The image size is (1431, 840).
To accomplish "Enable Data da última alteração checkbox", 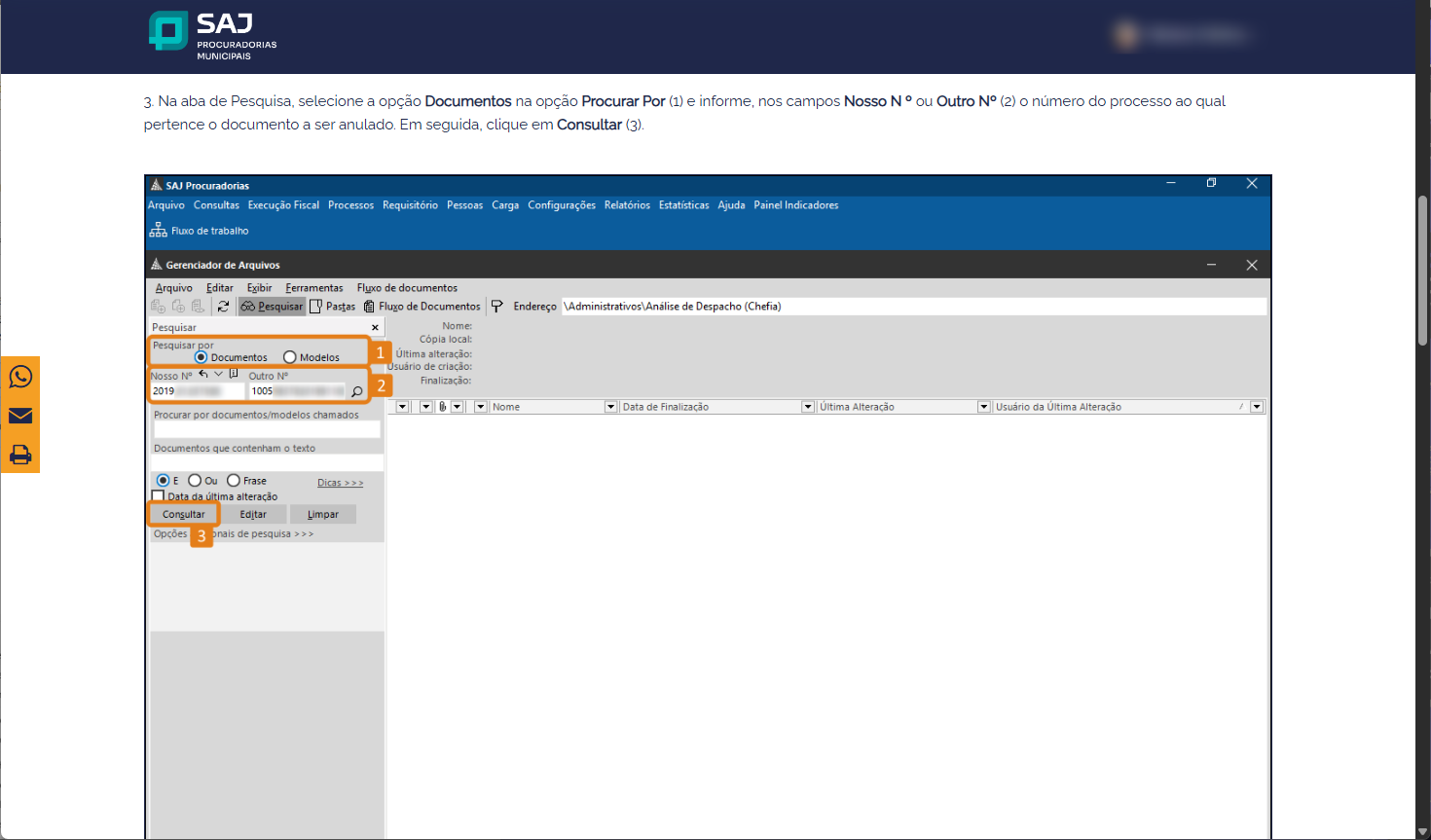I will click(158, 496).
